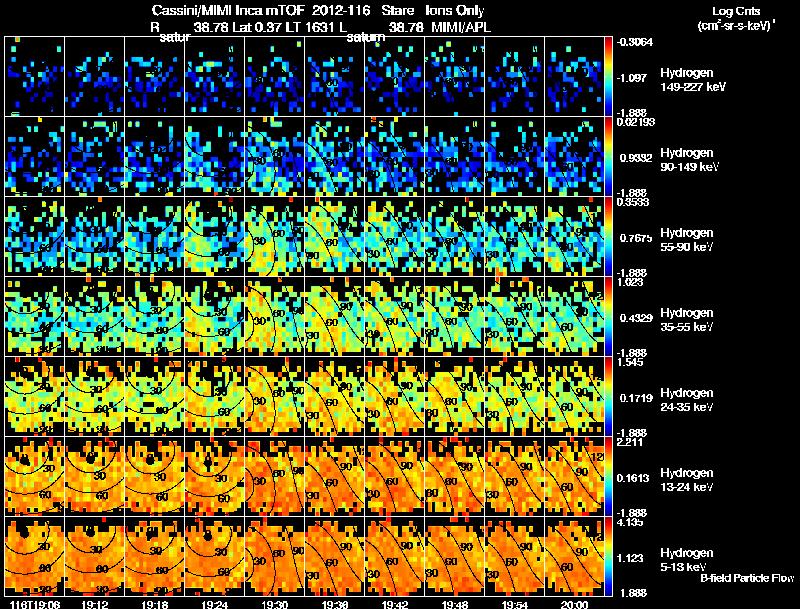Click the Hydrogen 5-13 keV label
Screen dimensions: 800x609
click(687, 560)
